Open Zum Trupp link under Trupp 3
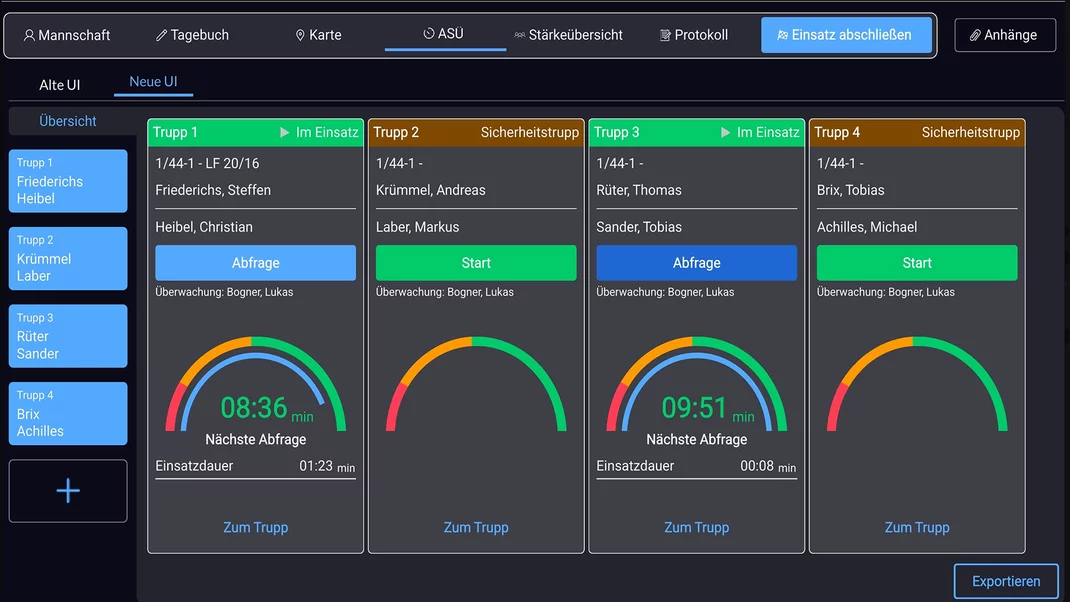The width and height of the screenshot is (1070, 602). (x=696, y=528)
